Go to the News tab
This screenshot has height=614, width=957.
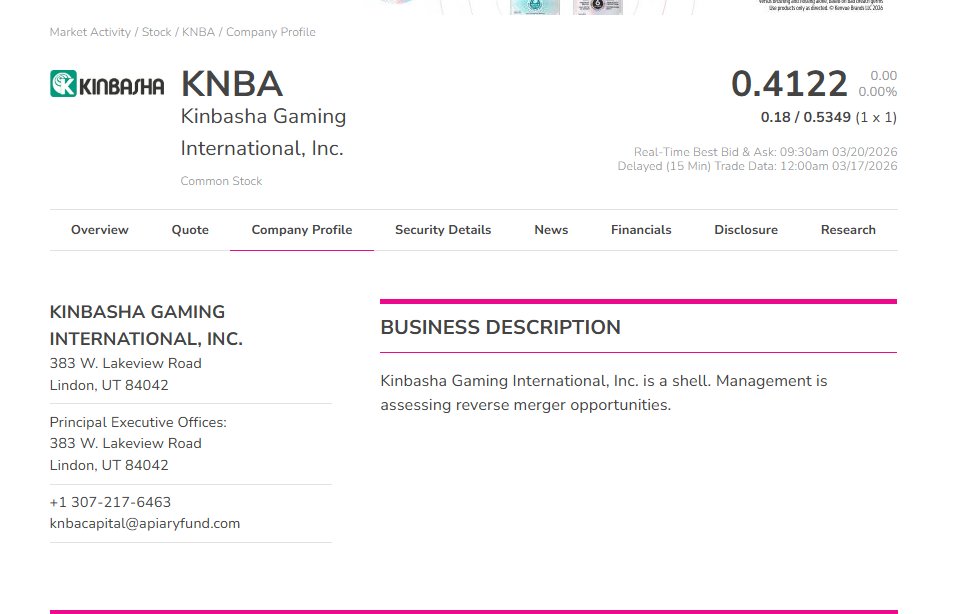[551, 230]
